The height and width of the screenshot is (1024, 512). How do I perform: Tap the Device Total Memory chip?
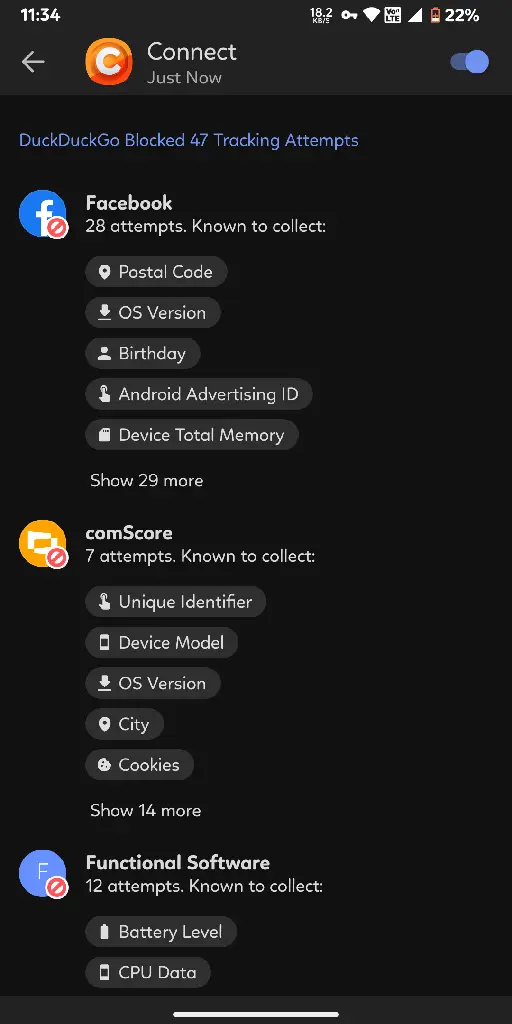191,435
